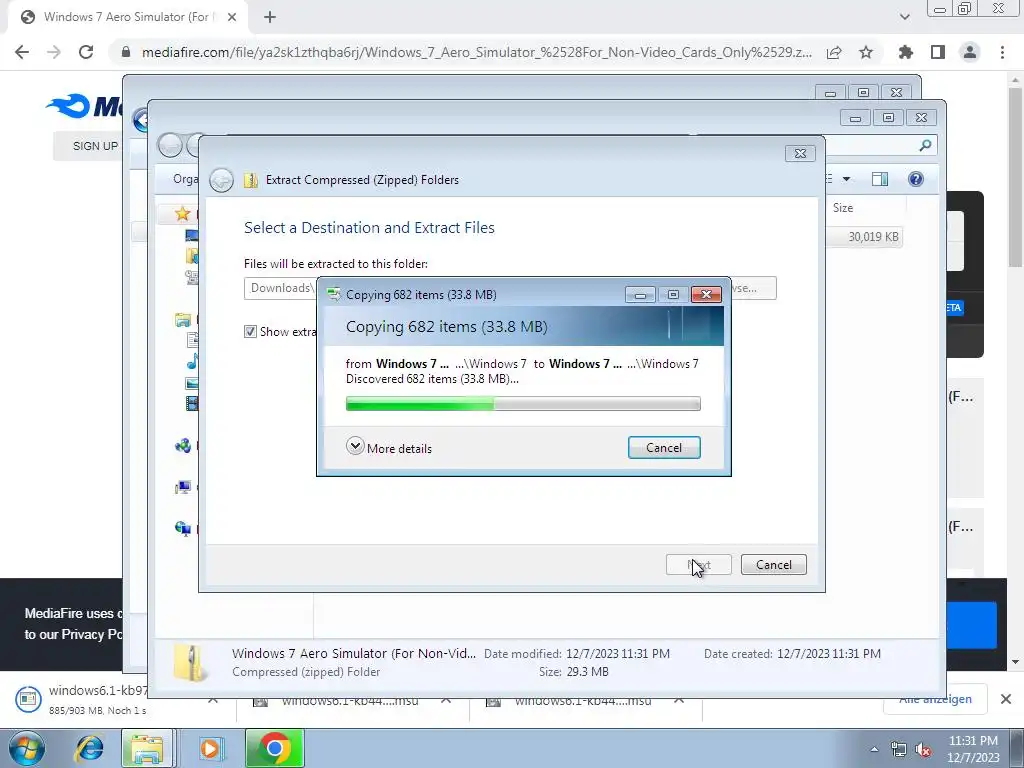Open Chrome tab search chevron
This screenshot has width=1024, height=768.
(904, 17)
